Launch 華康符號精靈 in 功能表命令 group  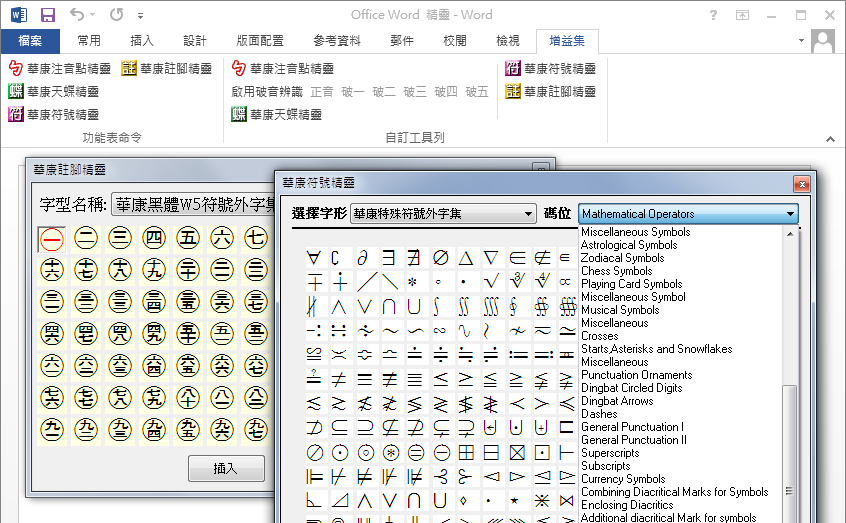tap(53, 114)
